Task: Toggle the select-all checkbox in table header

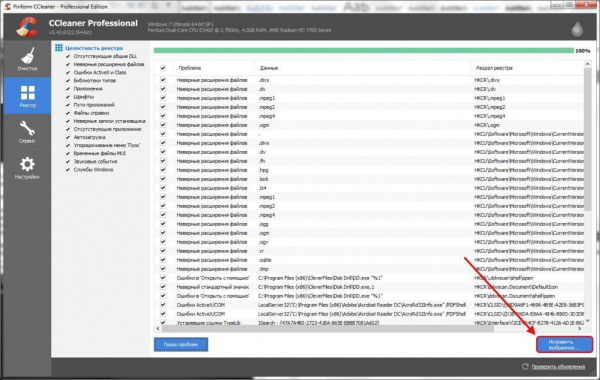Action: pyautogui.click(x=163, y=68)
